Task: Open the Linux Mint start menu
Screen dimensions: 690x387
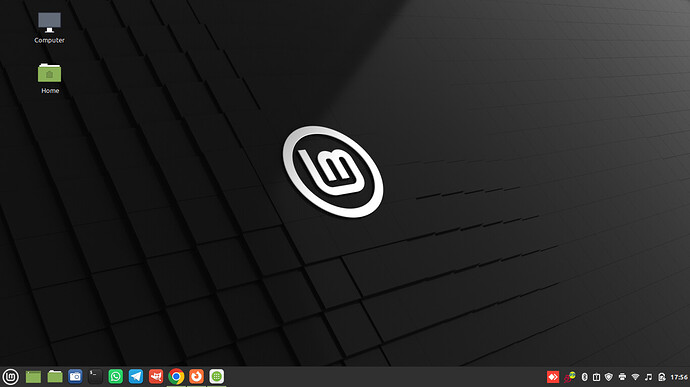Action: [11, 377]
